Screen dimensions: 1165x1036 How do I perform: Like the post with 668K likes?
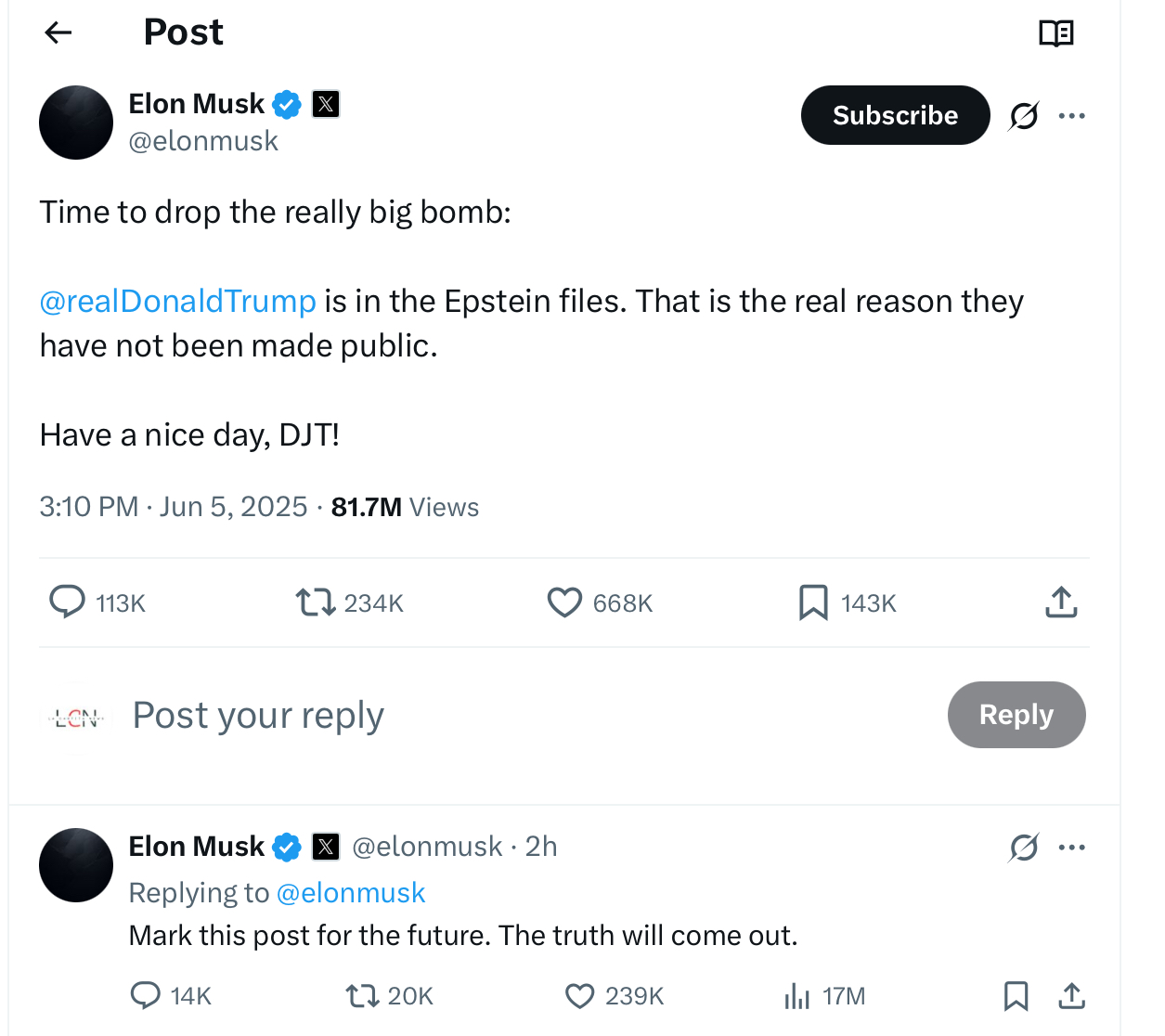coord(564,602)
